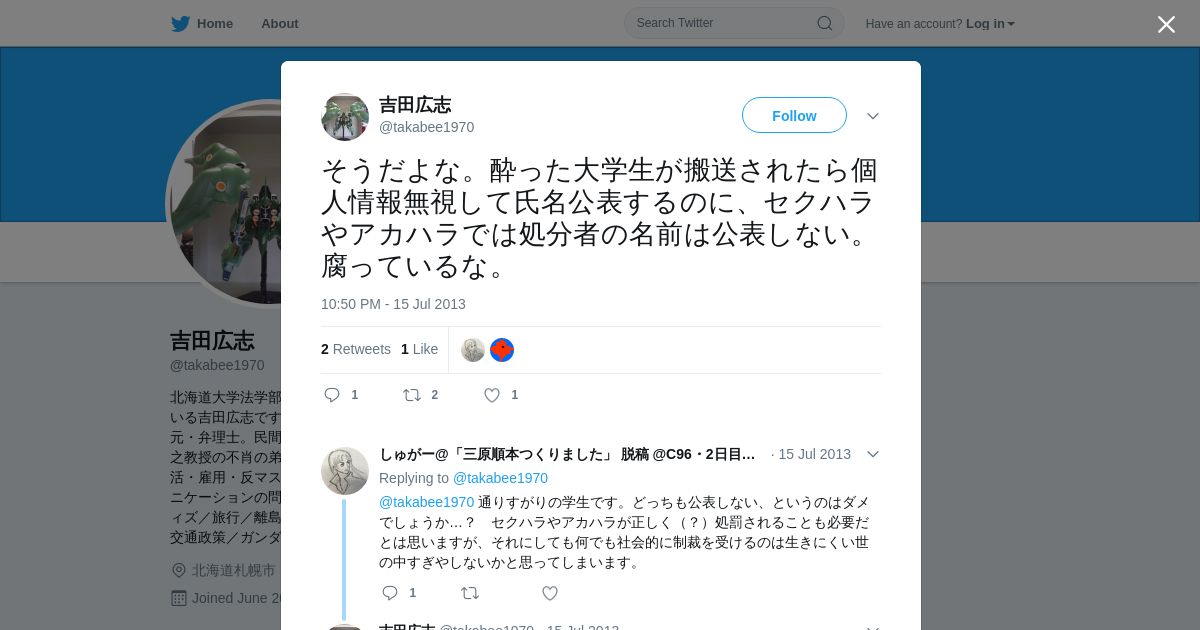Close the tweet overlay with X

(x=1166, y=24)
